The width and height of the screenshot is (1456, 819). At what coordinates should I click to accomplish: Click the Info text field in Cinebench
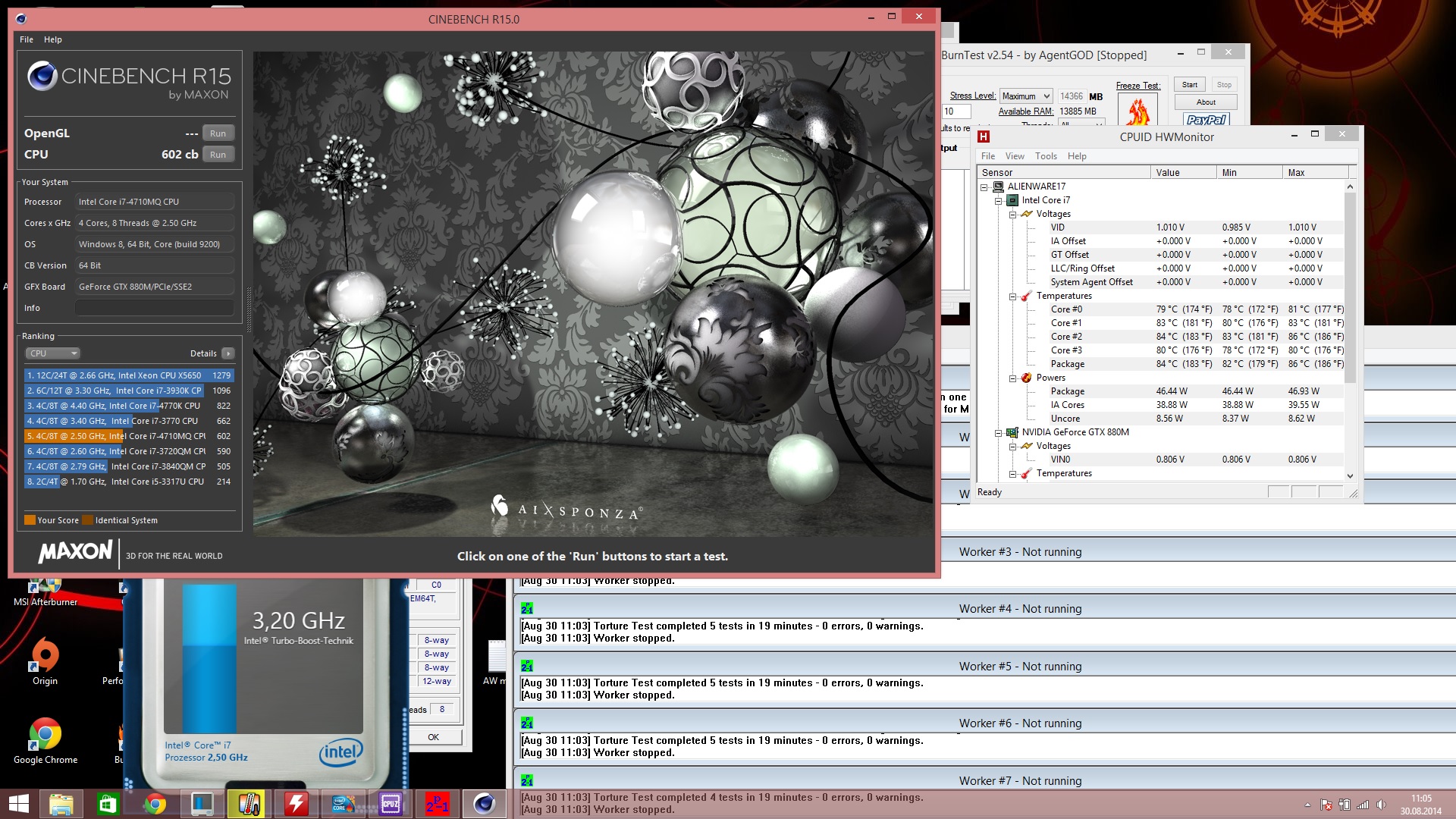[154, 308]
